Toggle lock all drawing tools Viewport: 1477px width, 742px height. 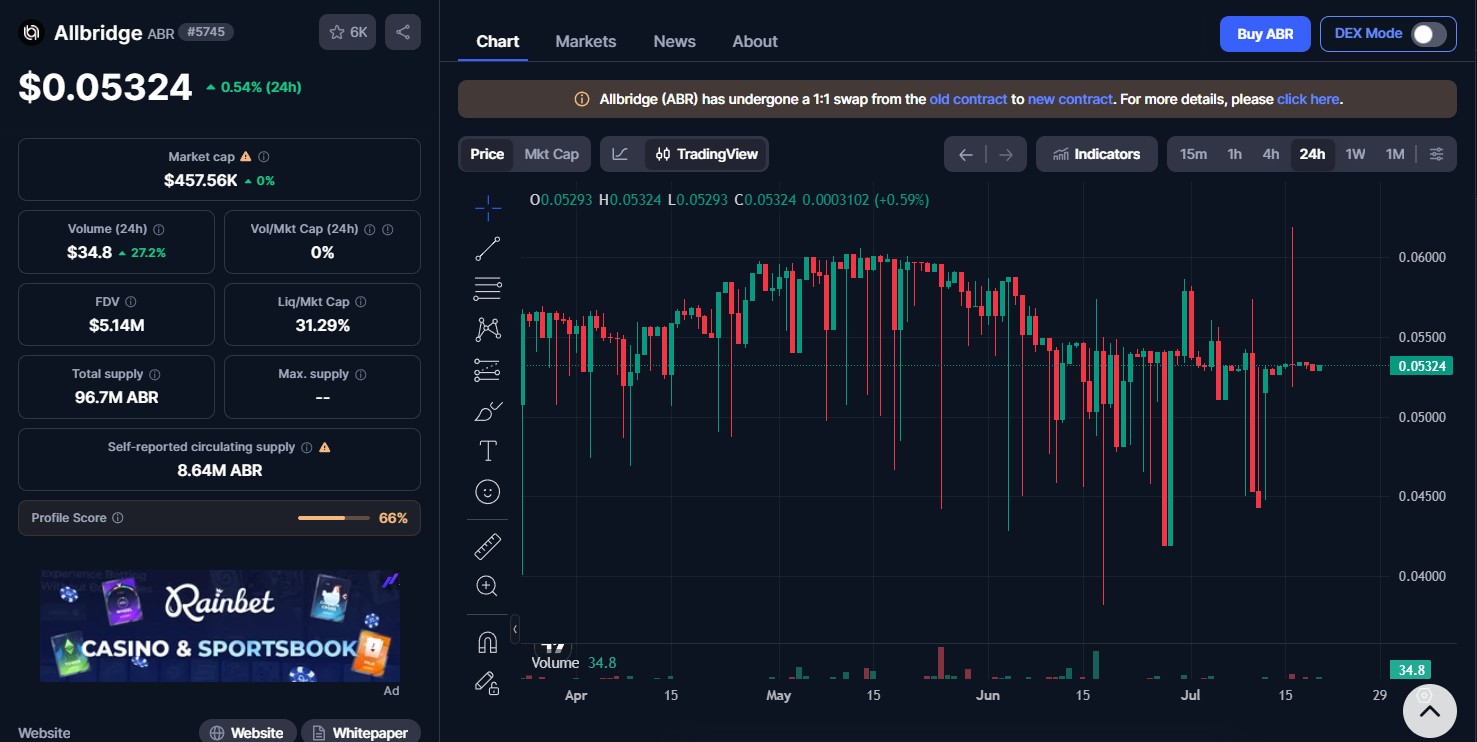coord(488,682)
